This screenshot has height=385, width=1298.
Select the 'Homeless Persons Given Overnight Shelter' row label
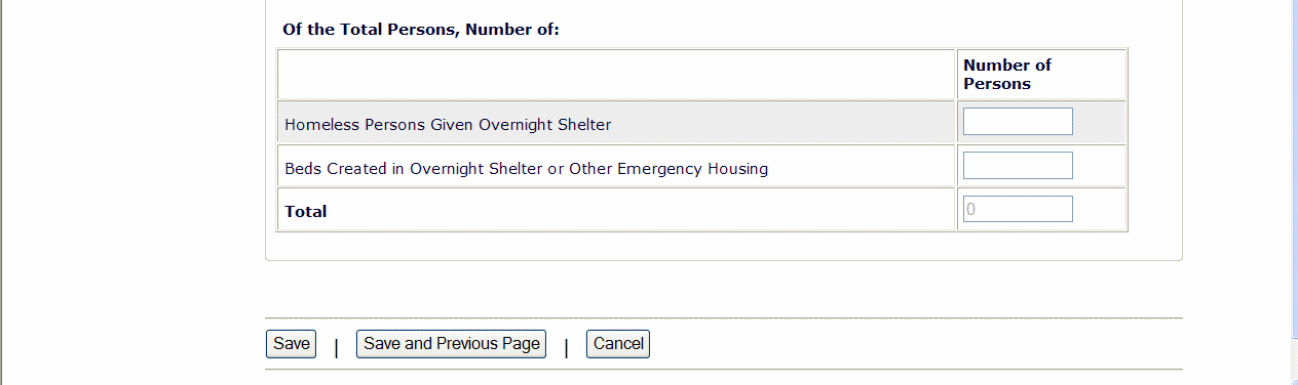448,125
